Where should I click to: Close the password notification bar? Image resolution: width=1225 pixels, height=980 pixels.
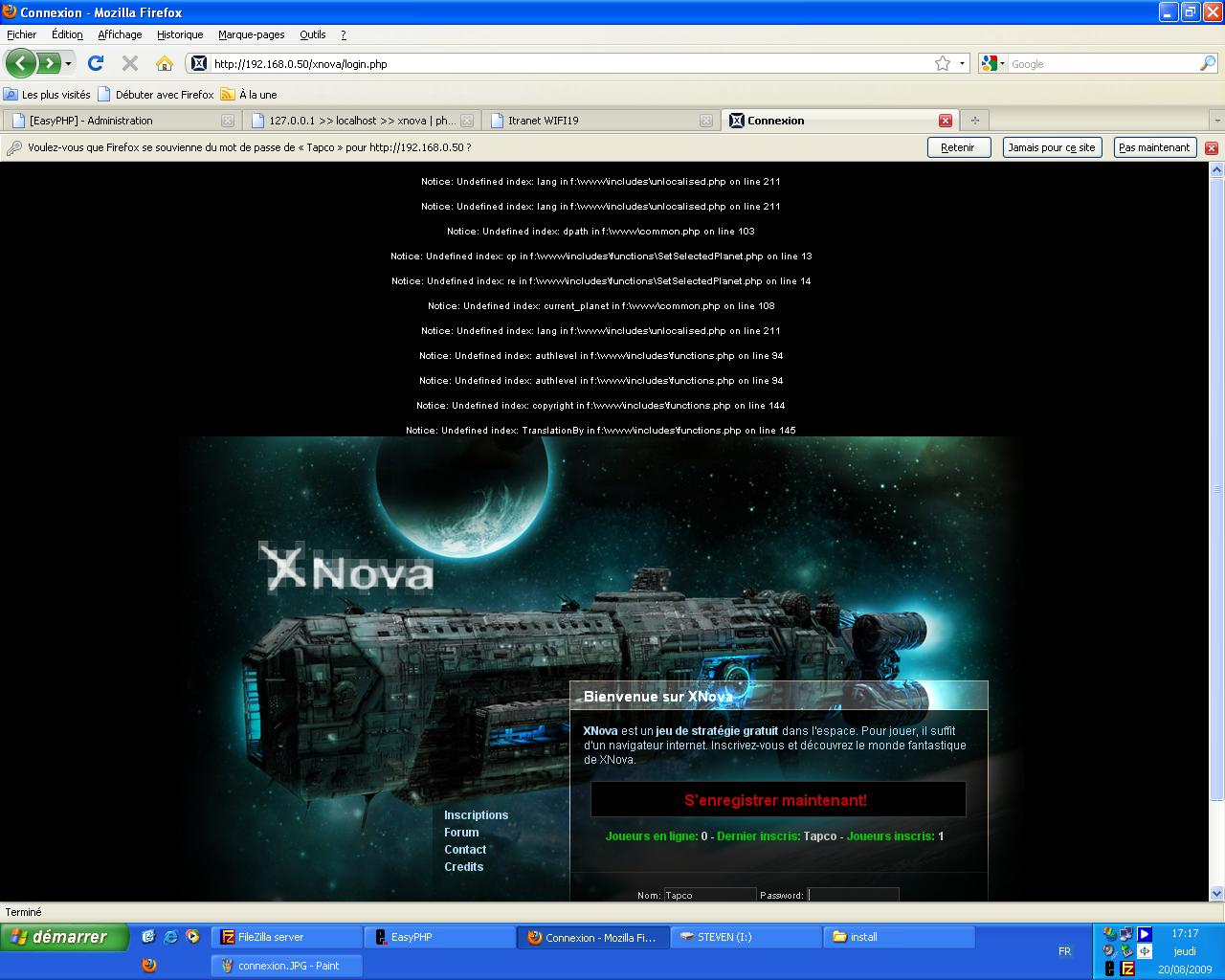coord(1211,148)
